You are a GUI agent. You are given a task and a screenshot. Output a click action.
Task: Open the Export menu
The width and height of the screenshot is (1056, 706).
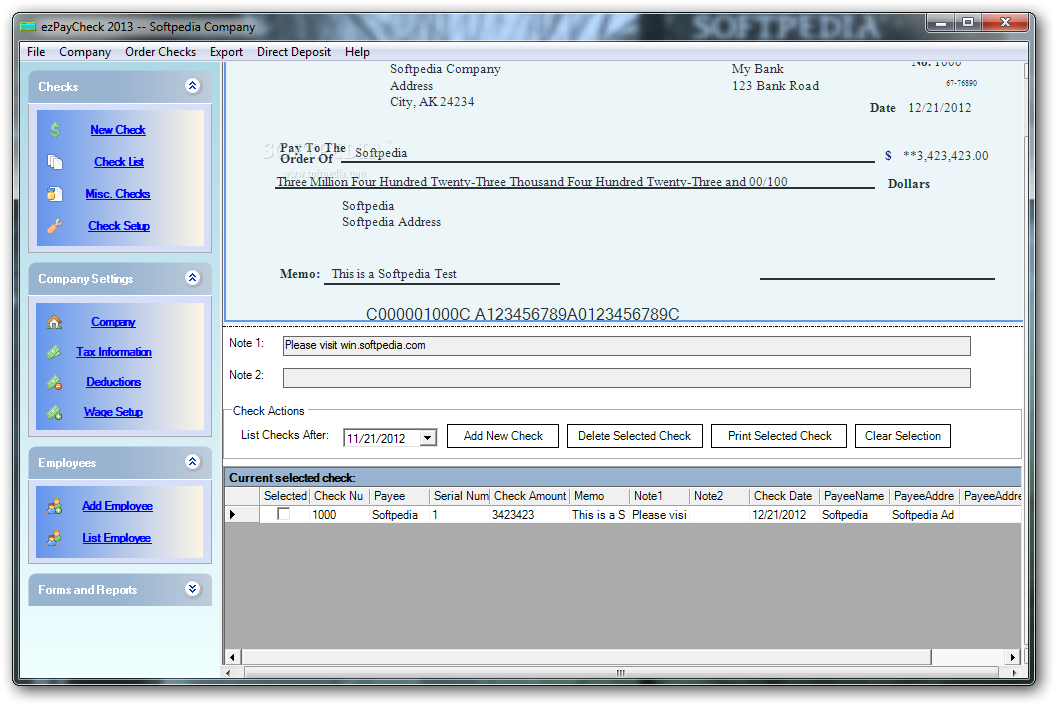(x=226, y=52)
